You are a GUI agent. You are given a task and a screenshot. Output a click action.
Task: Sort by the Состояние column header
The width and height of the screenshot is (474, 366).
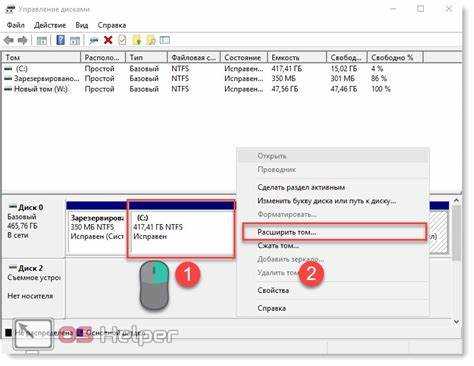click(x=244, y=57)
